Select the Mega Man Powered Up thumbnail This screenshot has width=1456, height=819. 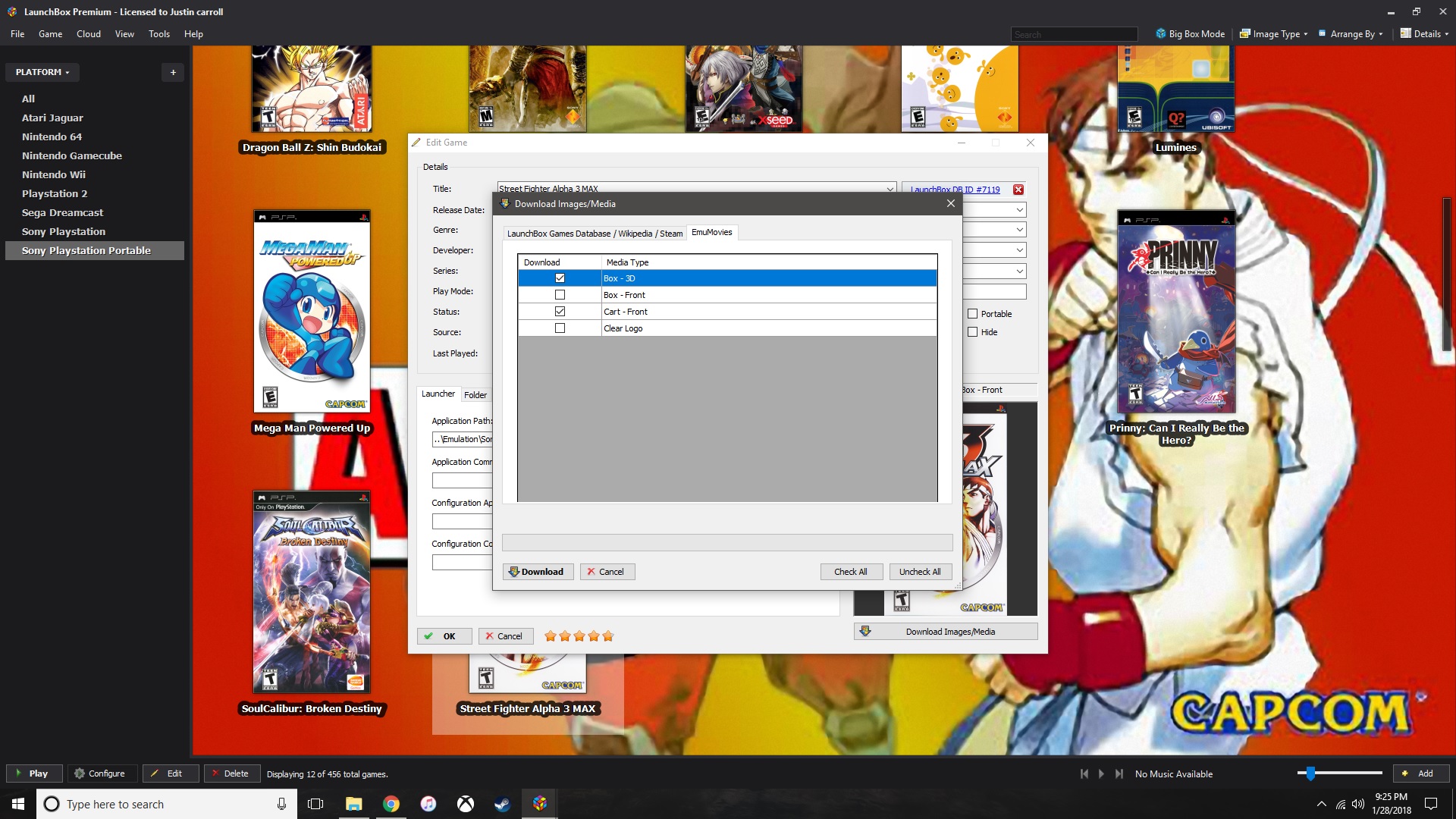point(312,311)
